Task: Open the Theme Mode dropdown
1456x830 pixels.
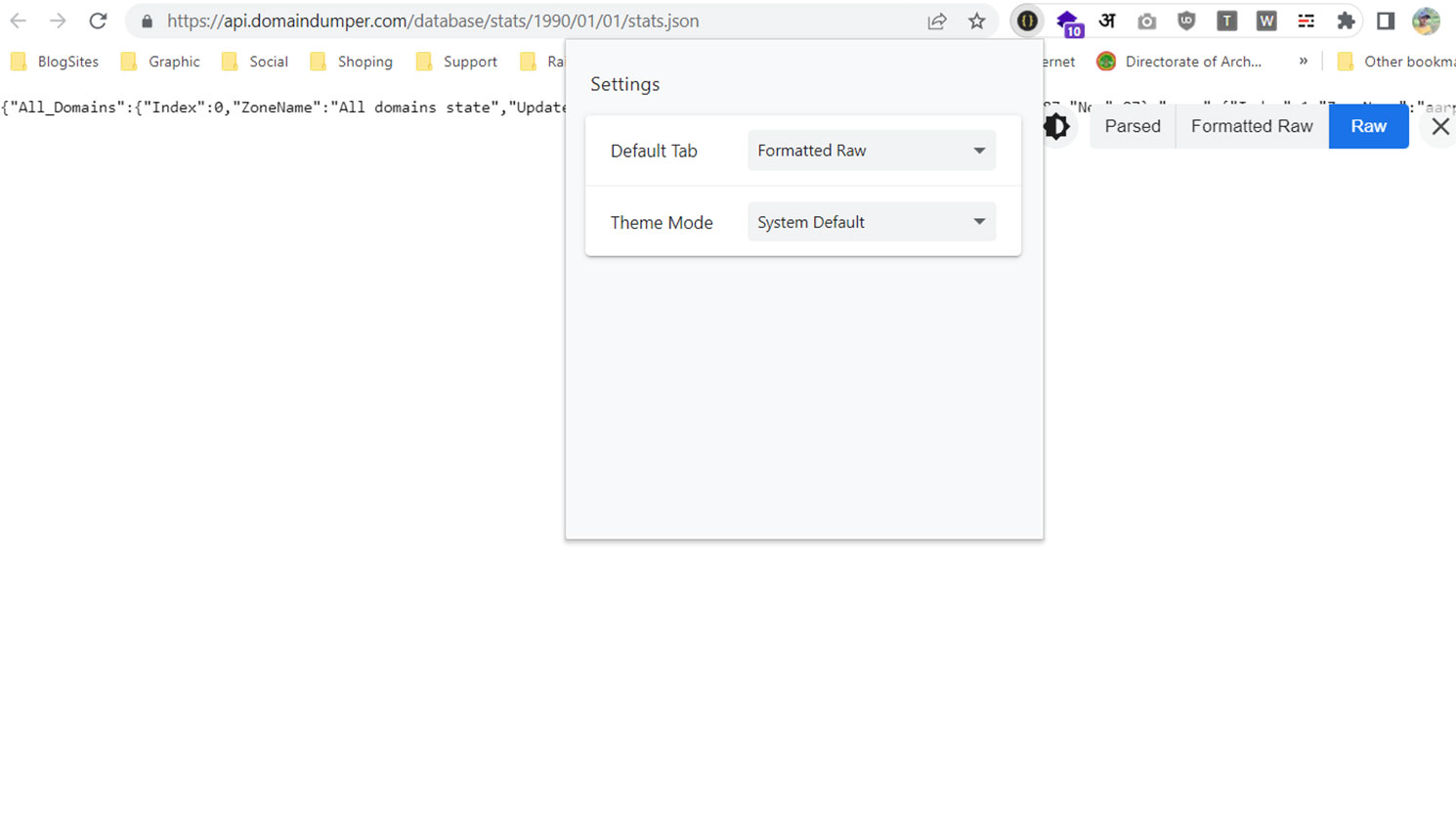Action: [x=870, y=221]
